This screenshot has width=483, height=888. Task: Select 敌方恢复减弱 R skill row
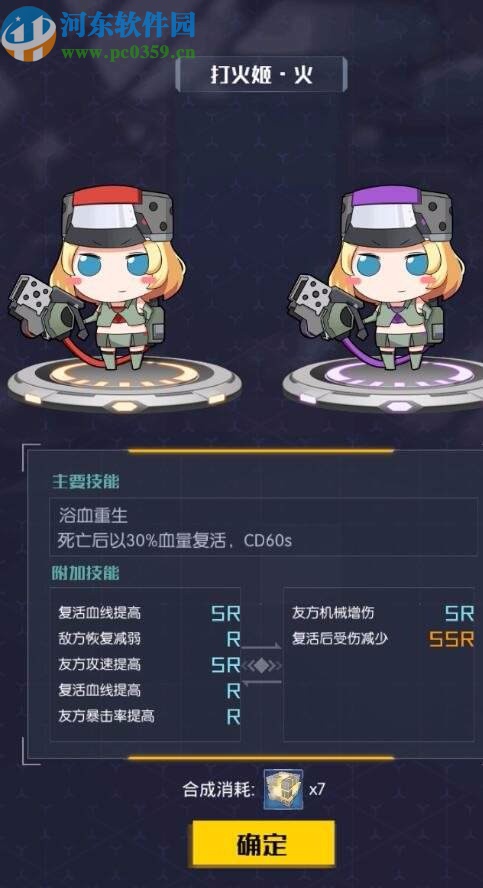pos(149,639)
